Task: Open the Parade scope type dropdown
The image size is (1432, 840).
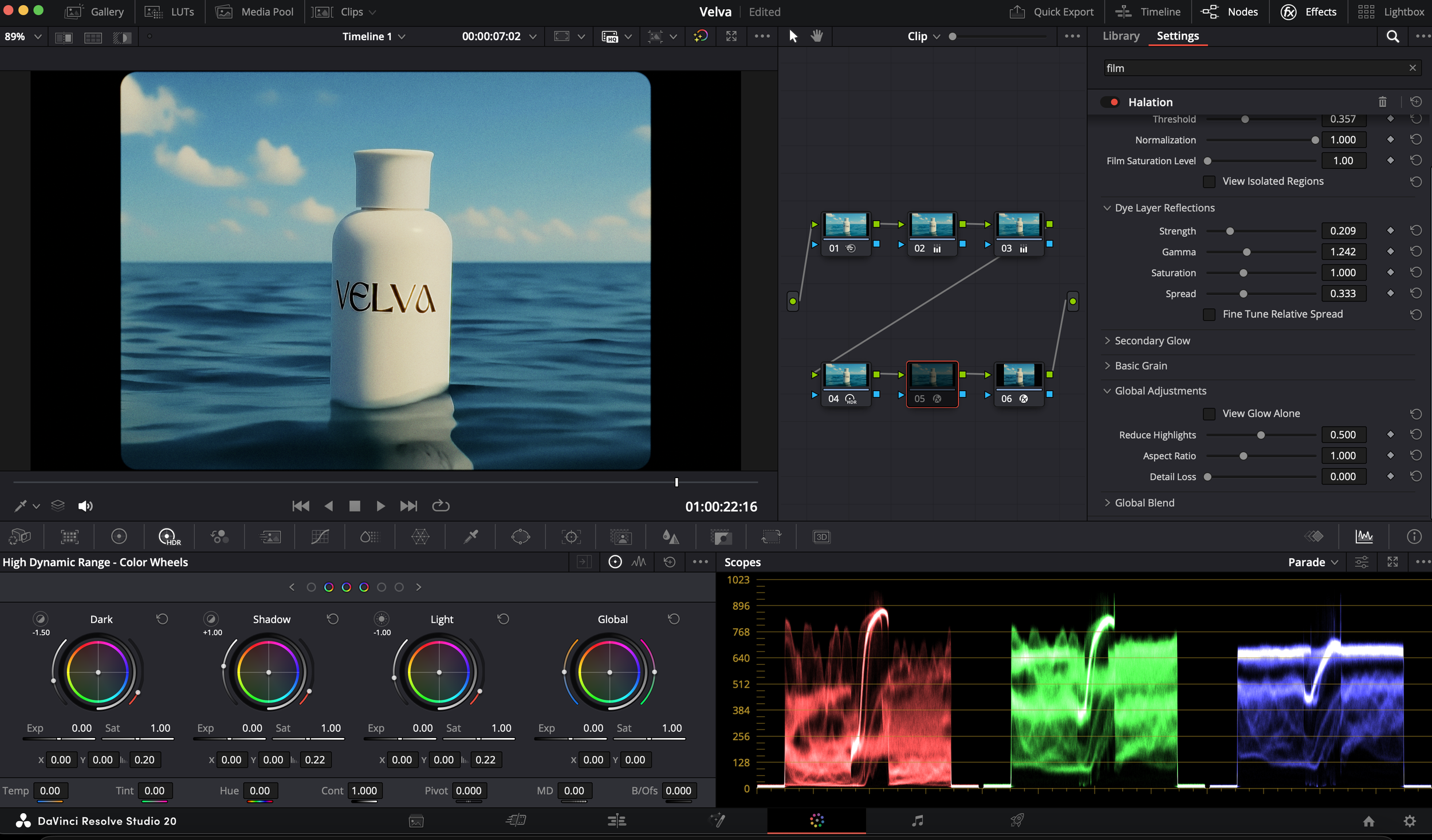Action: pyautogui.click(x=1312, y=562)
